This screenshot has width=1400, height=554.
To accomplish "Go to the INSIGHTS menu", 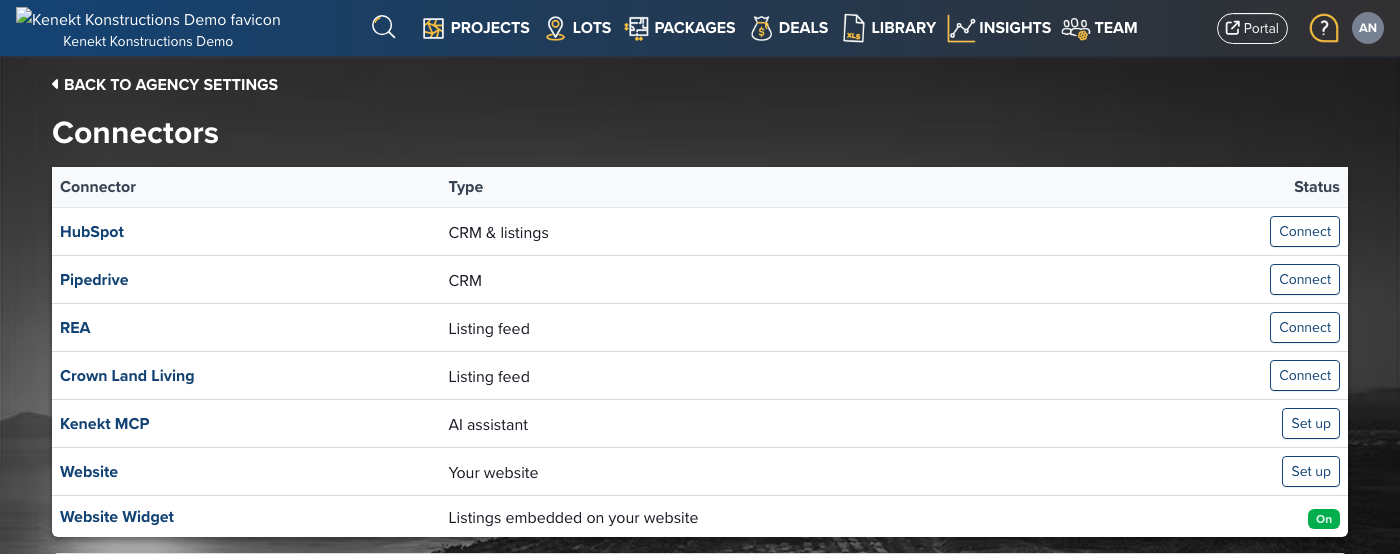I will click(1015, 28).
